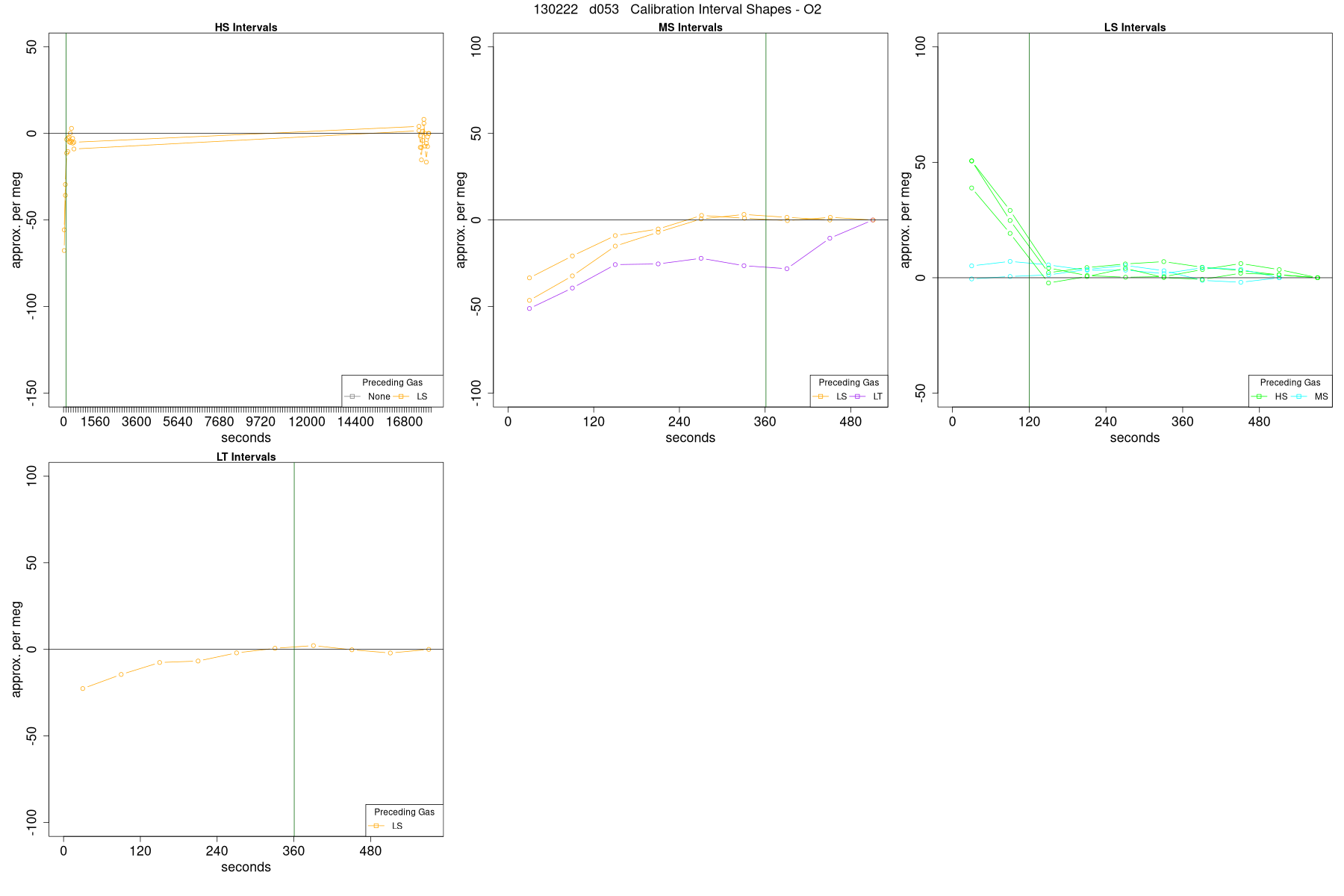Click the green vertical line in LT plot
Viewport: 1344px width, 896px height.
pyautogui.click(x=294, y=649)
